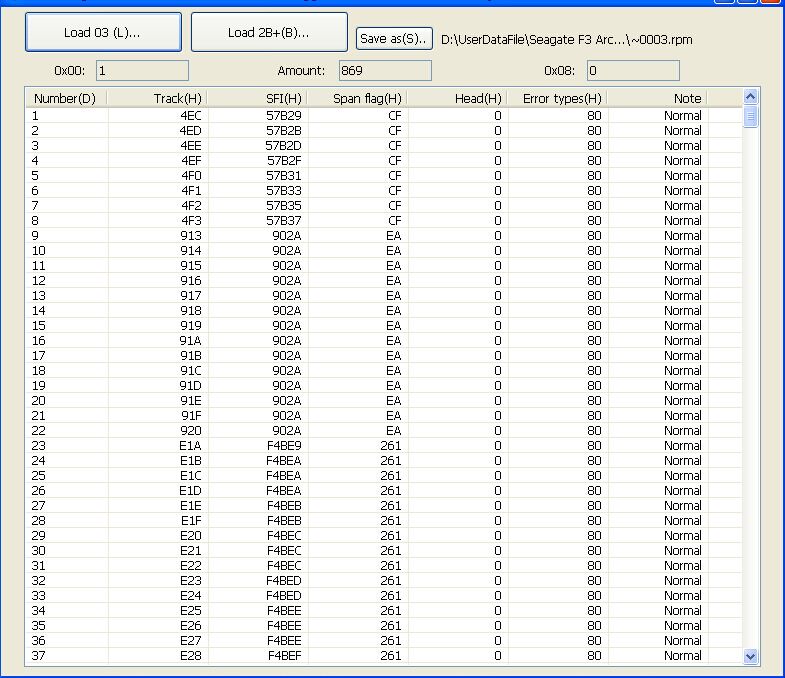Select track cell E1D
The width and height of the screenshot is (785, 678).
190,491
